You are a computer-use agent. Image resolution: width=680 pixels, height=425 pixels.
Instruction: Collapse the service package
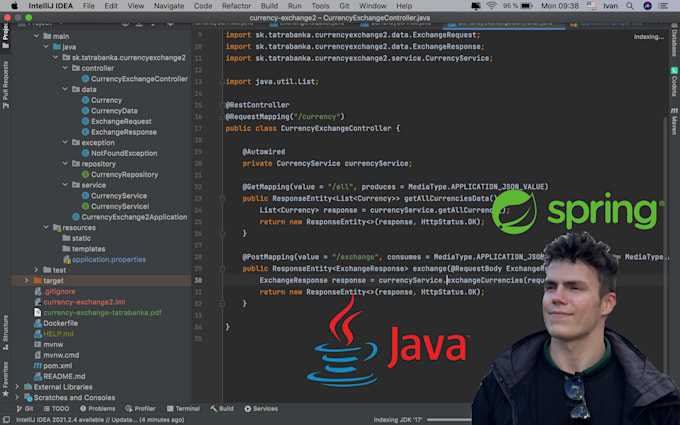pos(65,185)
